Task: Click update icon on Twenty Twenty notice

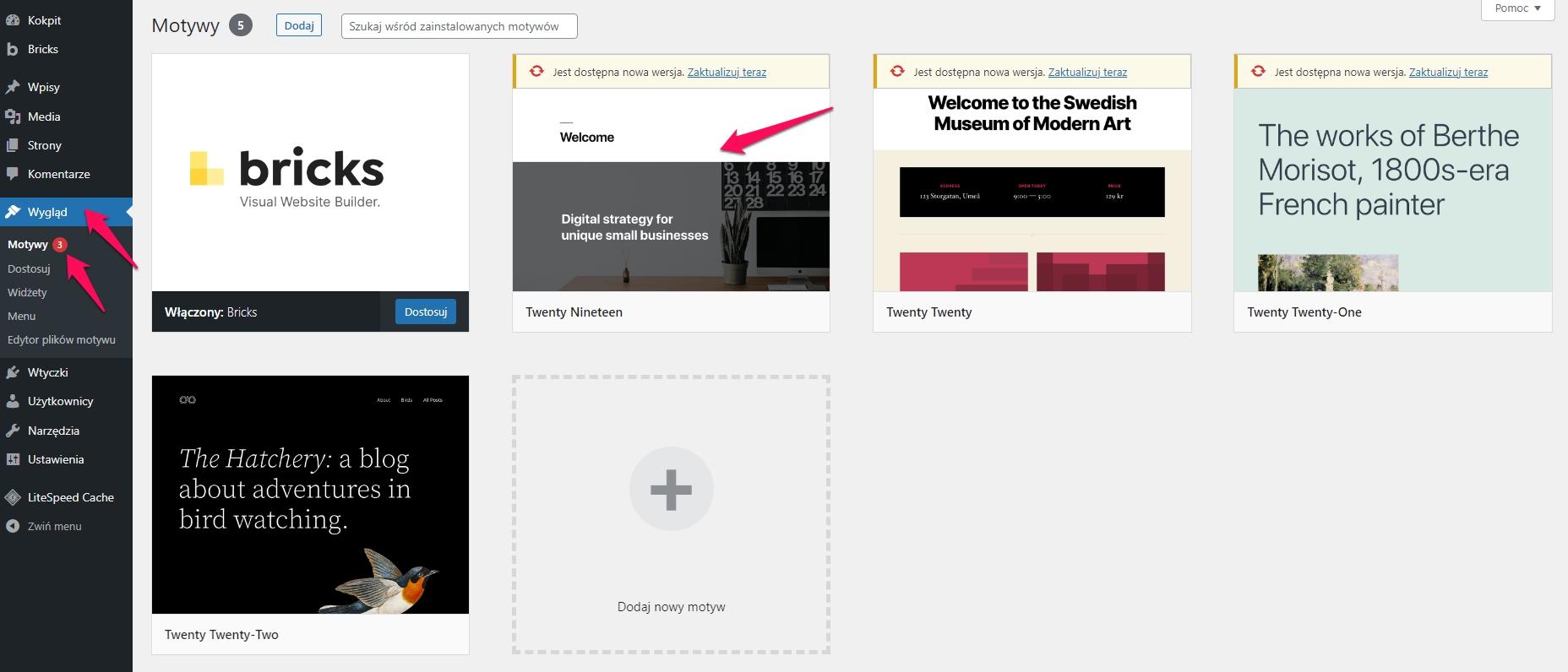Action: coord(897,72)
